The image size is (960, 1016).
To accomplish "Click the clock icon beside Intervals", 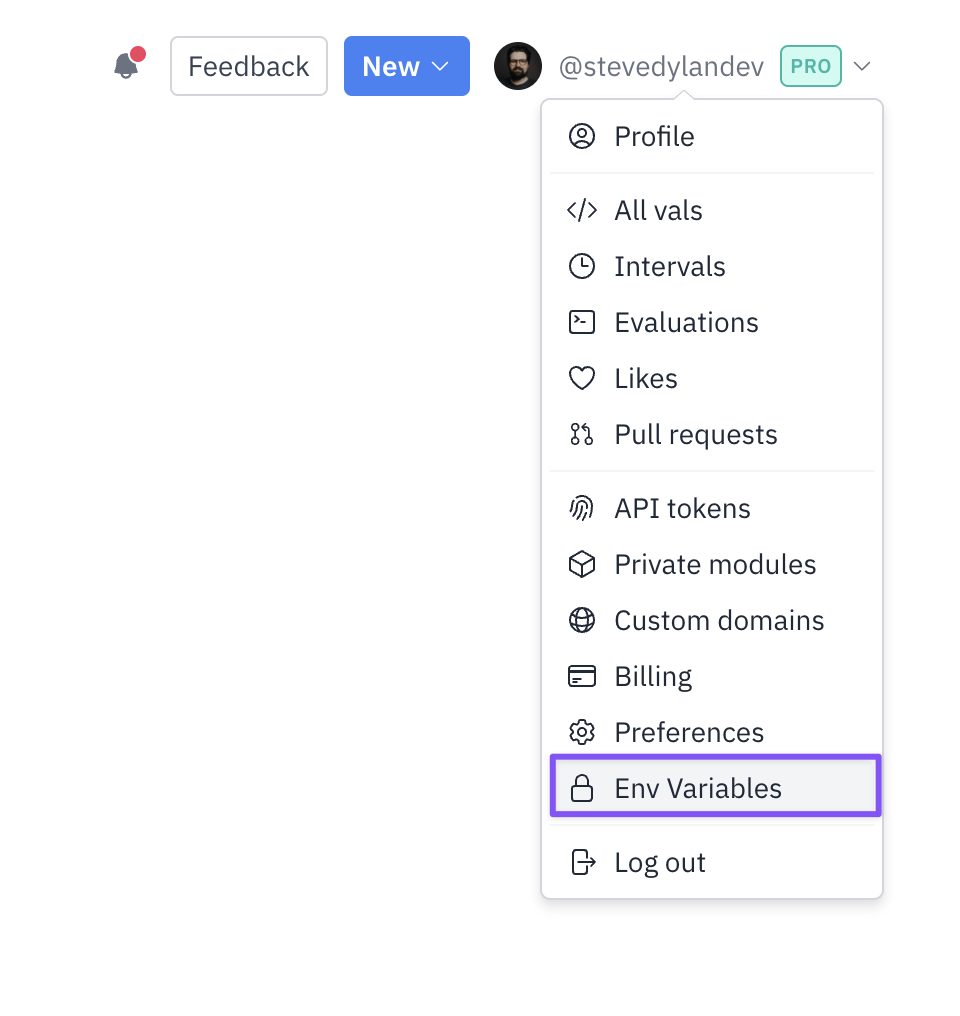I will click(581, 266).
